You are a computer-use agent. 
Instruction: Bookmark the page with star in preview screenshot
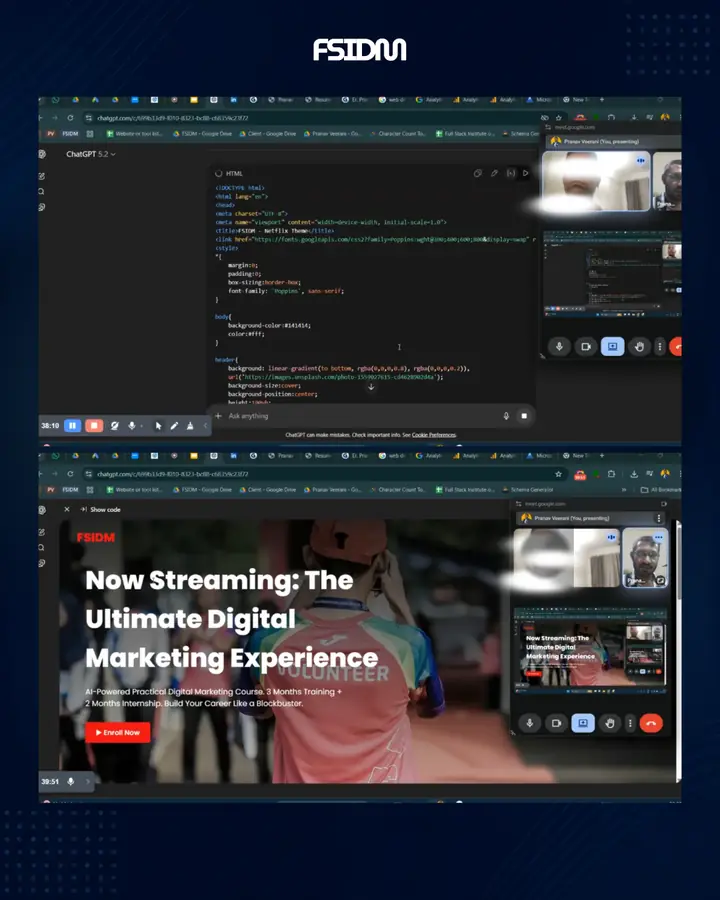pos(558,474)
